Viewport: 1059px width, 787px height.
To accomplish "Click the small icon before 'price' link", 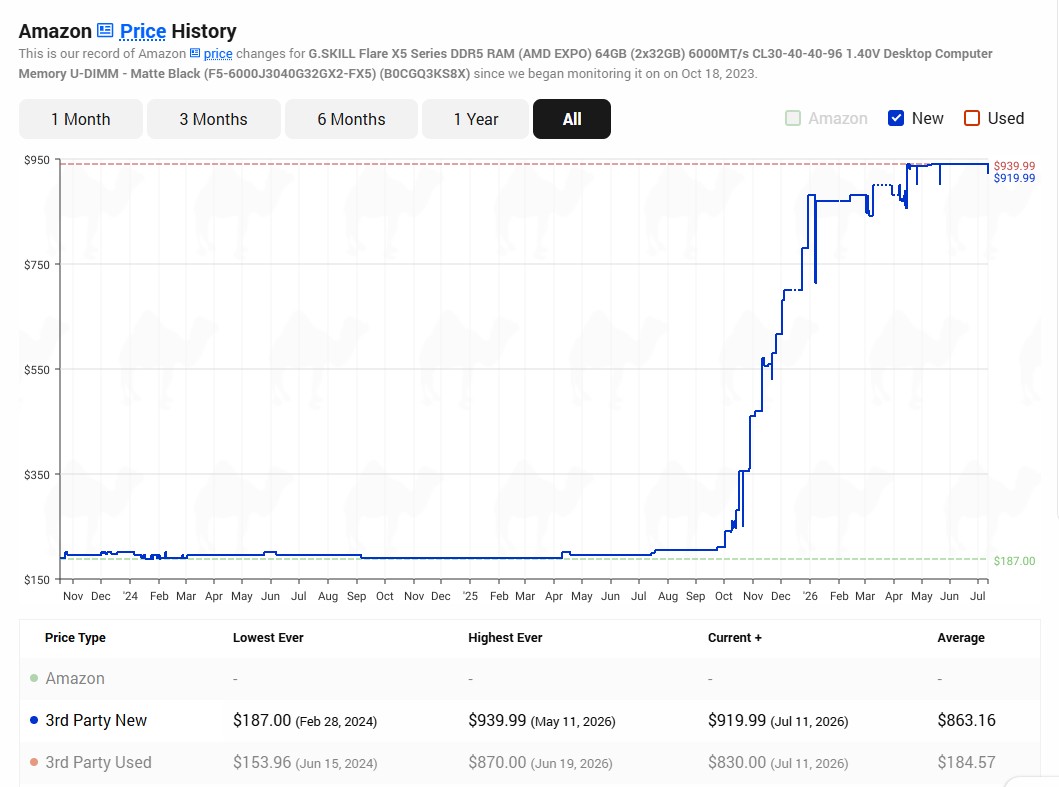I will click(195, 53).
